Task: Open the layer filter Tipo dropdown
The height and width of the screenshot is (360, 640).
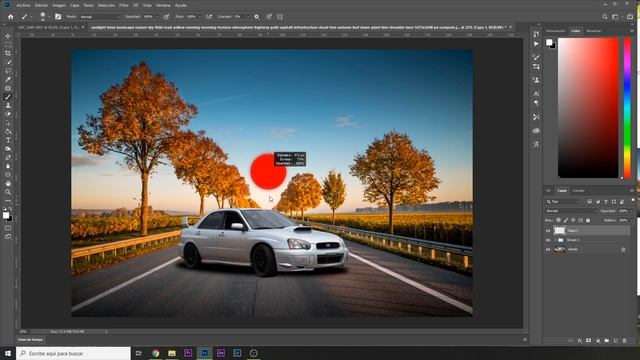Action: pyautogui.click(x=563, y=201)
